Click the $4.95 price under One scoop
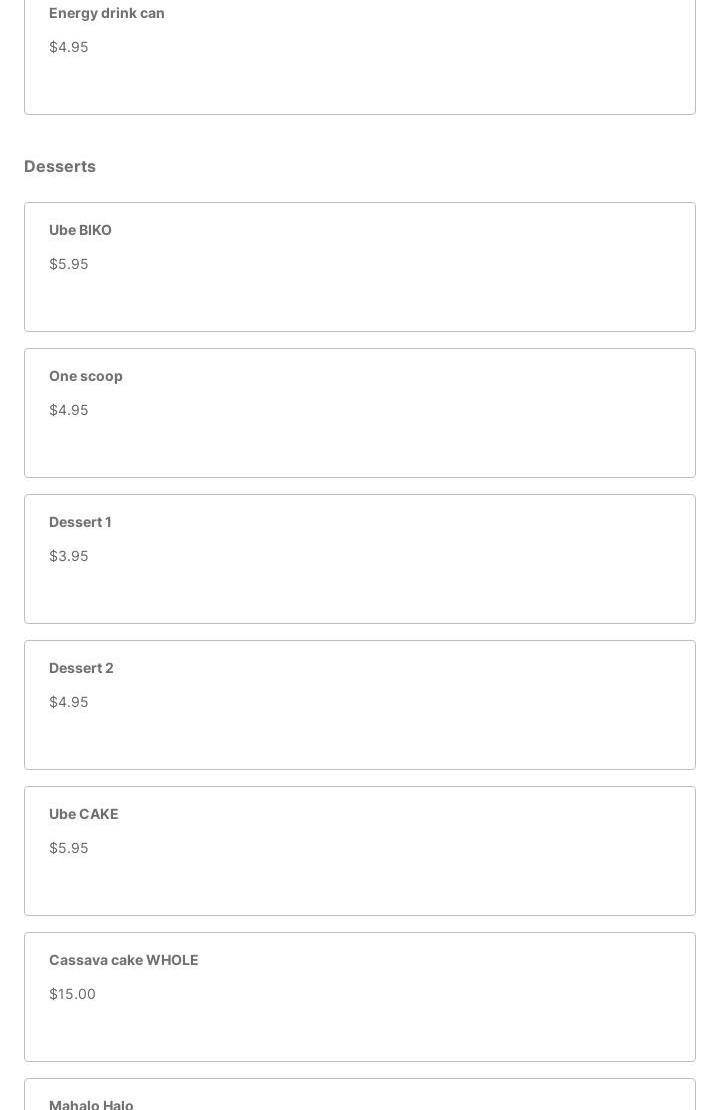 [68, 410]
